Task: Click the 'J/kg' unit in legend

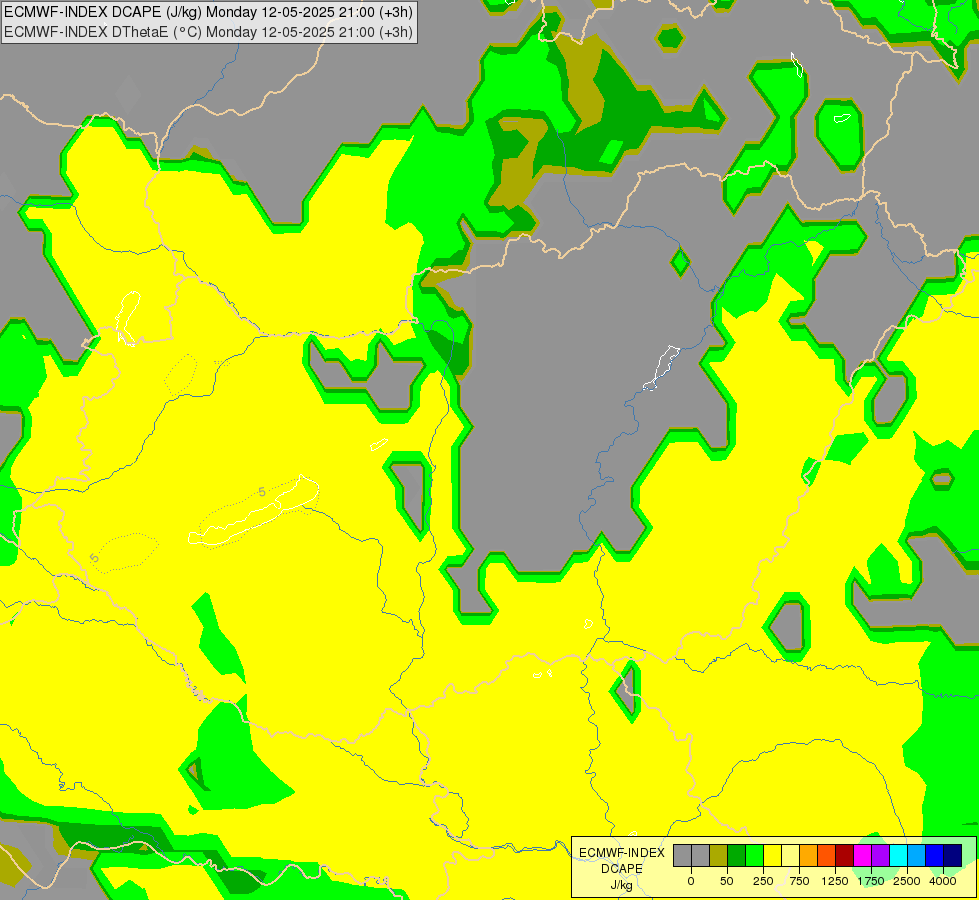Action: click(x=622, y=886)
